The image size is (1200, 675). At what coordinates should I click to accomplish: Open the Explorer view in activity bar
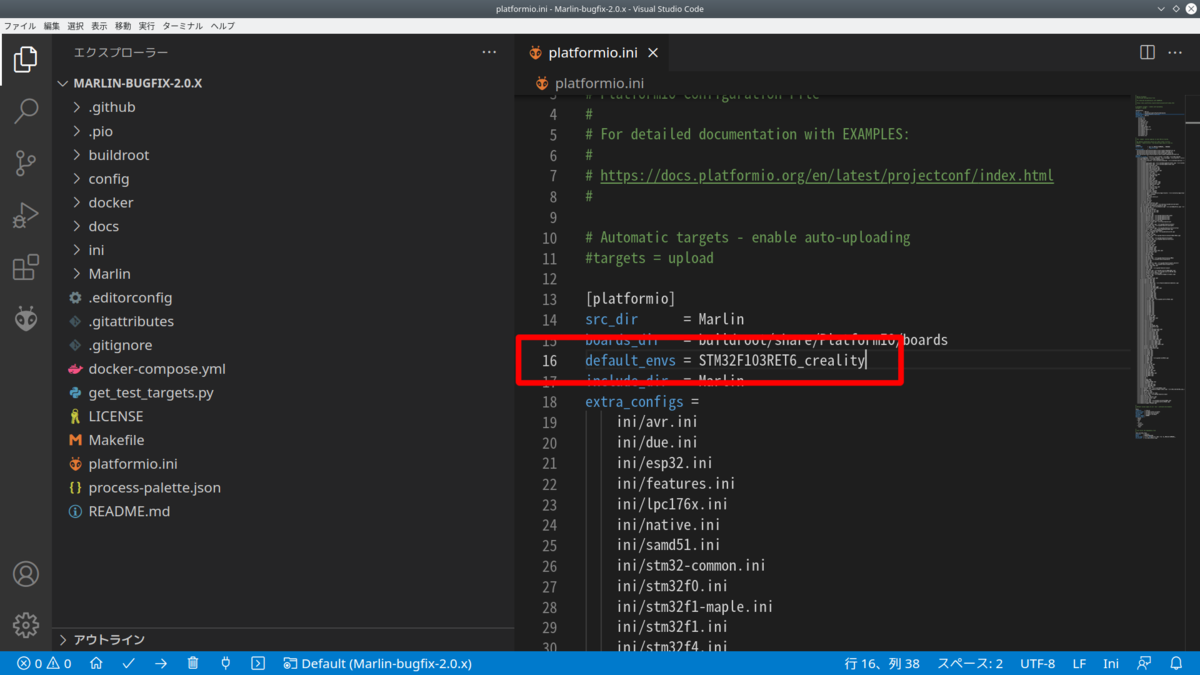(x=26, y=60)
